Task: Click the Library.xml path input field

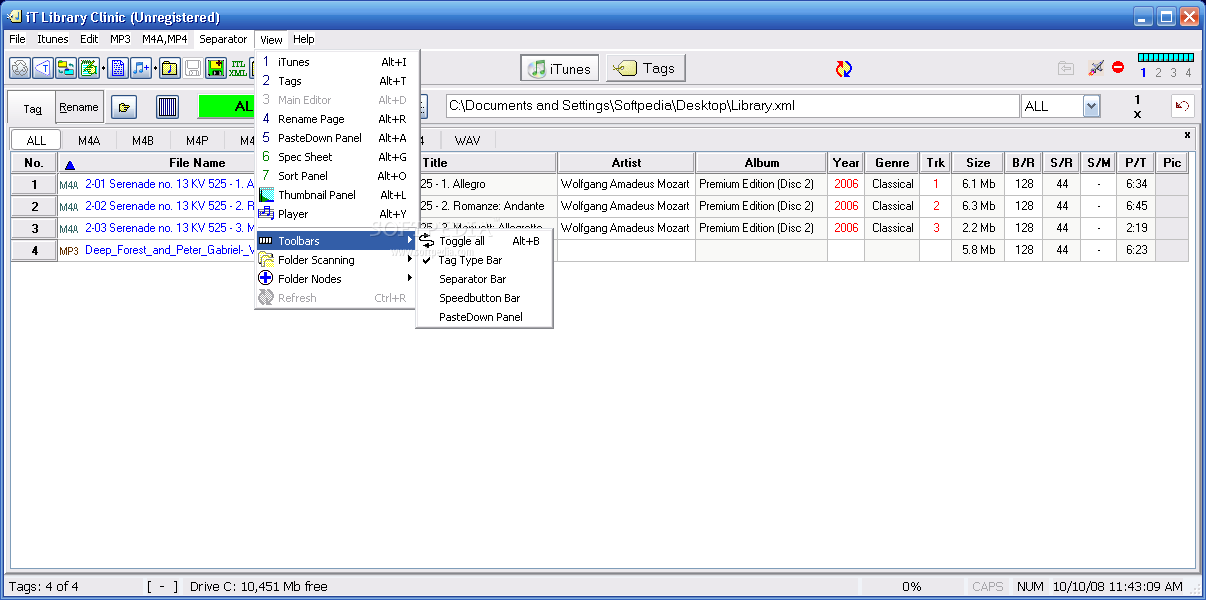Action: (732, 106)
